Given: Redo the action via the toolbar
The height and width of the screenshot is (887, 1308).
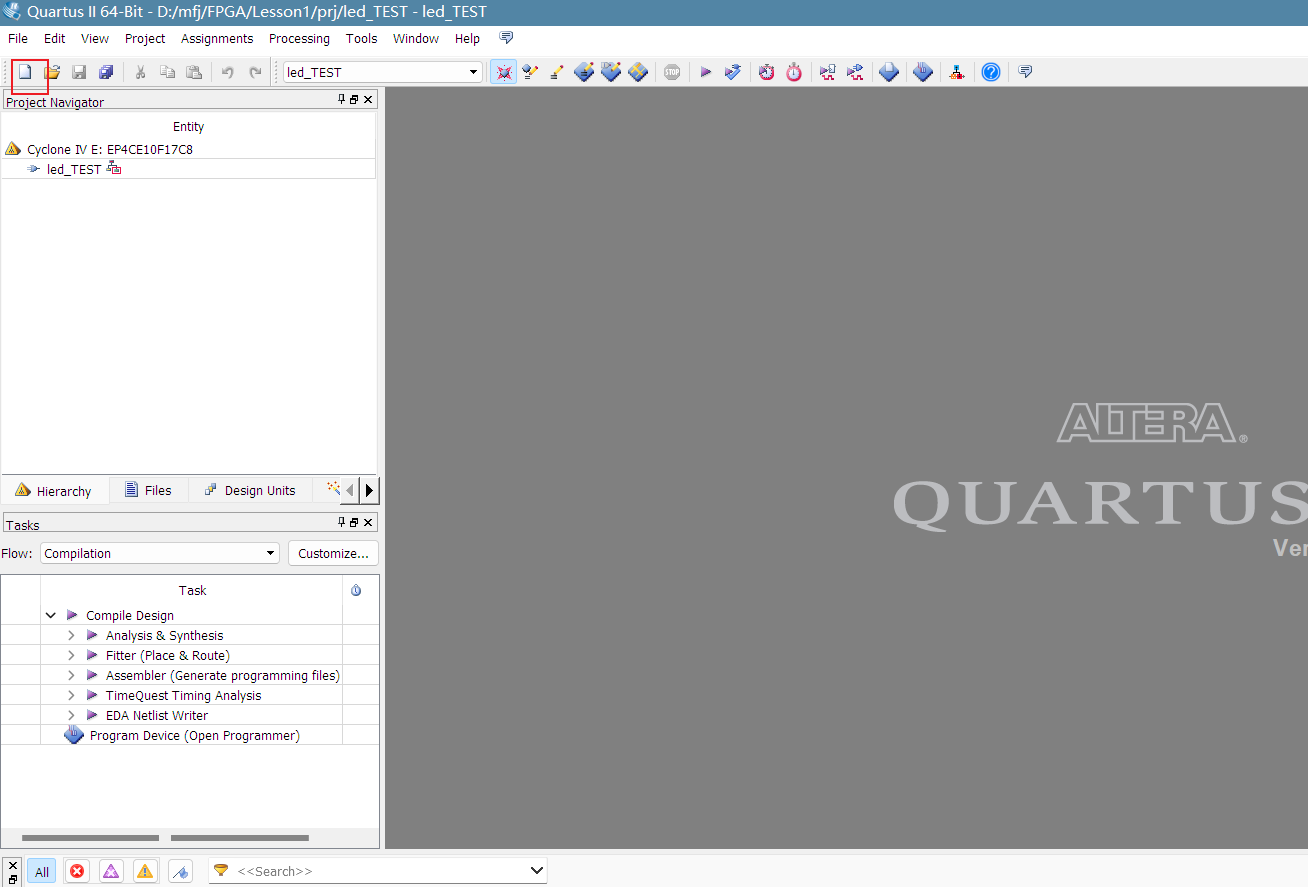Looking at the screenshot, I should pos(255,72).
